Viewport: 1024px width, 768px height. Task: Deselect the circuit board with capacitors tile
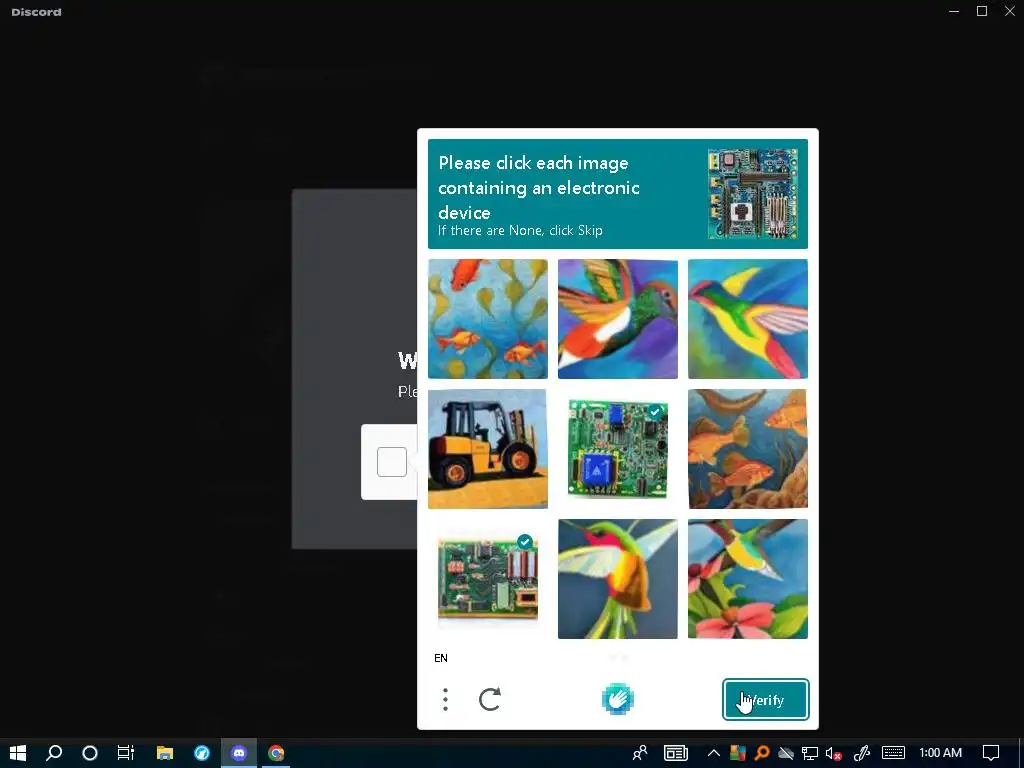(488, 579)
